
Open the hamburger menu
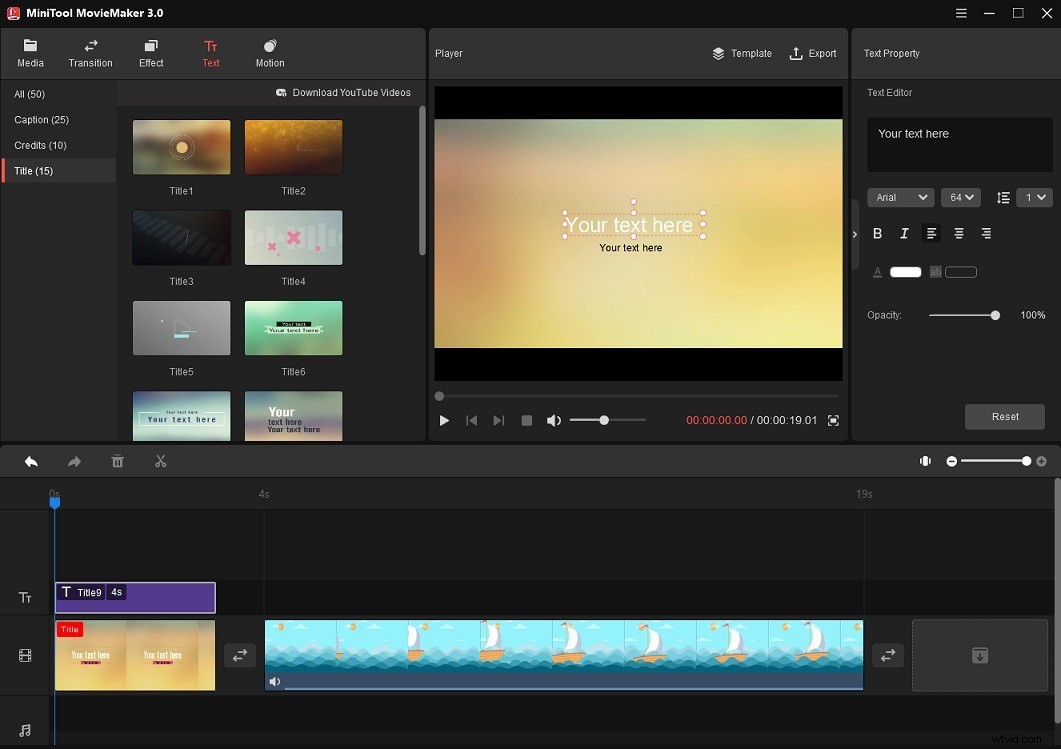[961, 13]
